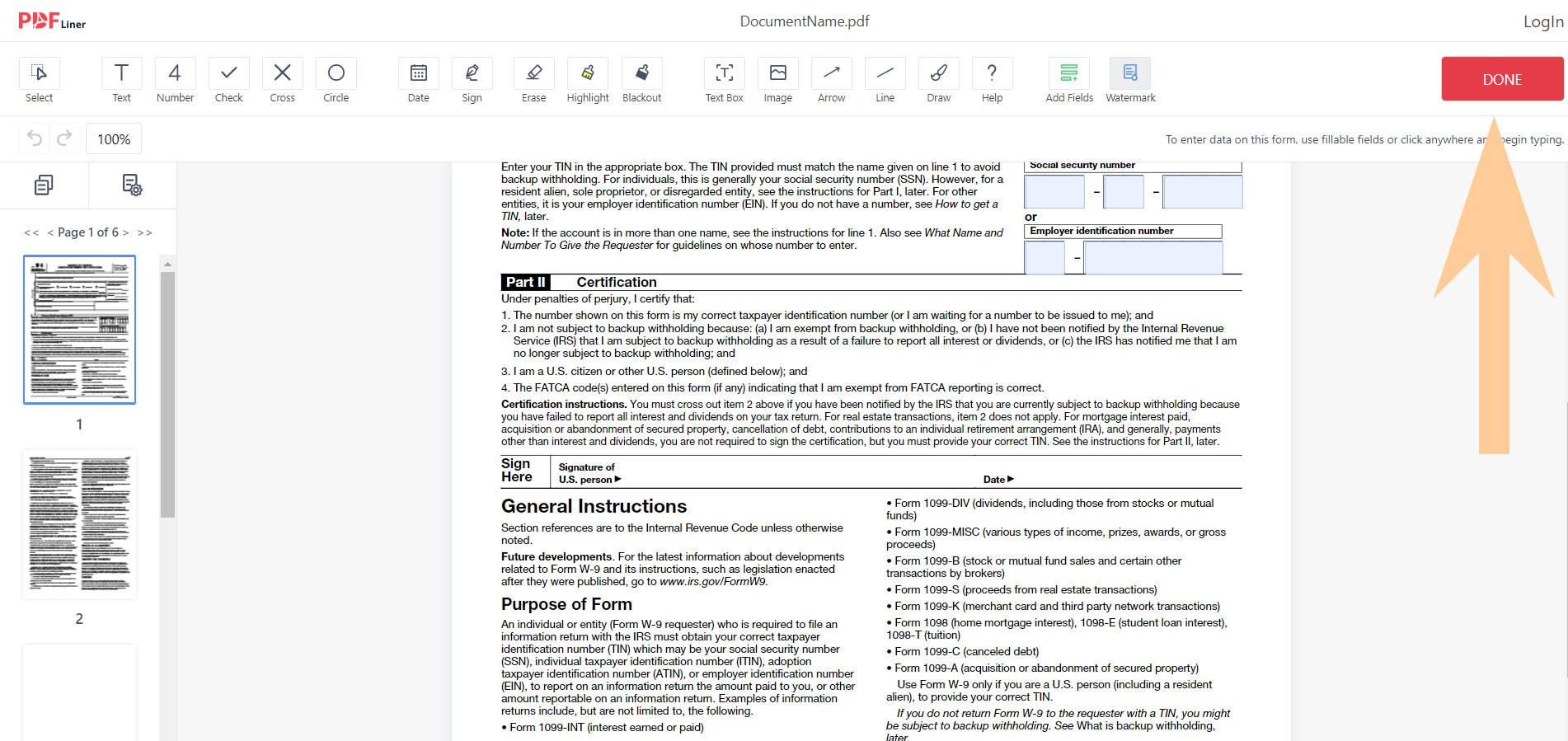Click the LogIn link
Image resolution: width=1568 pixels, height=741 pixels.
tap(1543, 22)
